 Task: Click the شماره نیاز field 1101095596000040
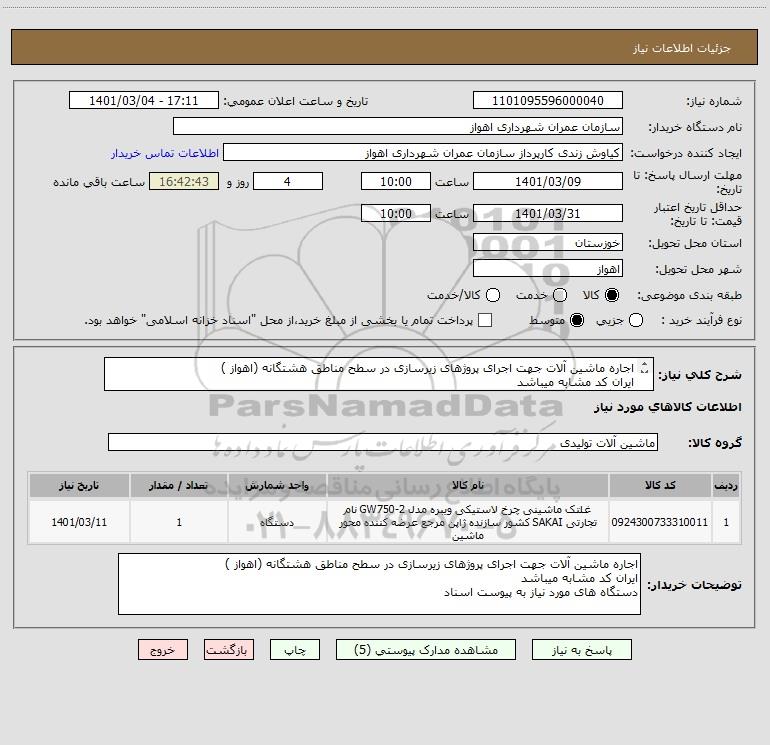[x=548, y=101]
